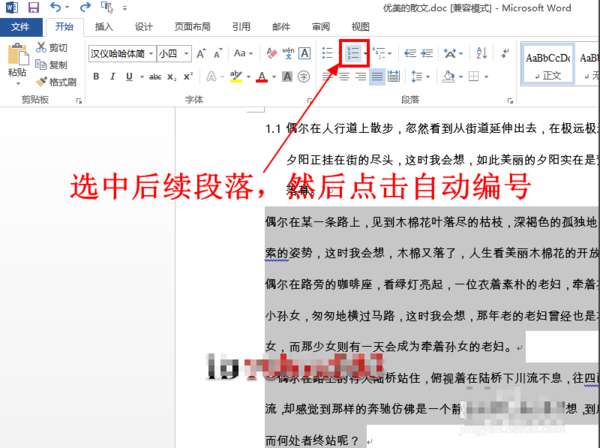600x448 pixels.
Task: Open shading paint bucket dropdown
Action: point(461,77)
